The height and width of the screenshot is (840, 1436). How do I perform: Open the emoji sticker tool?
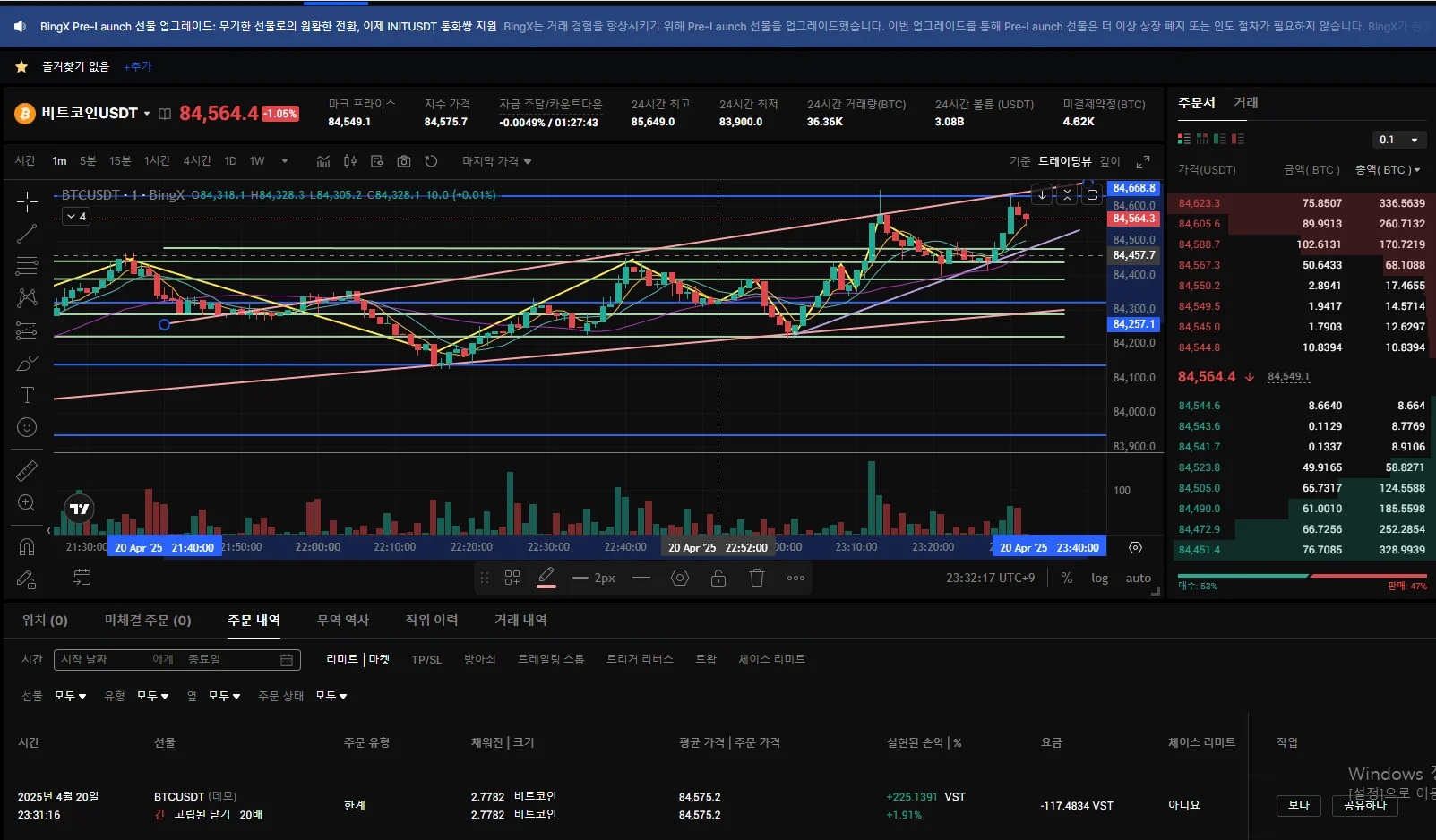click(x=27, y=427)
